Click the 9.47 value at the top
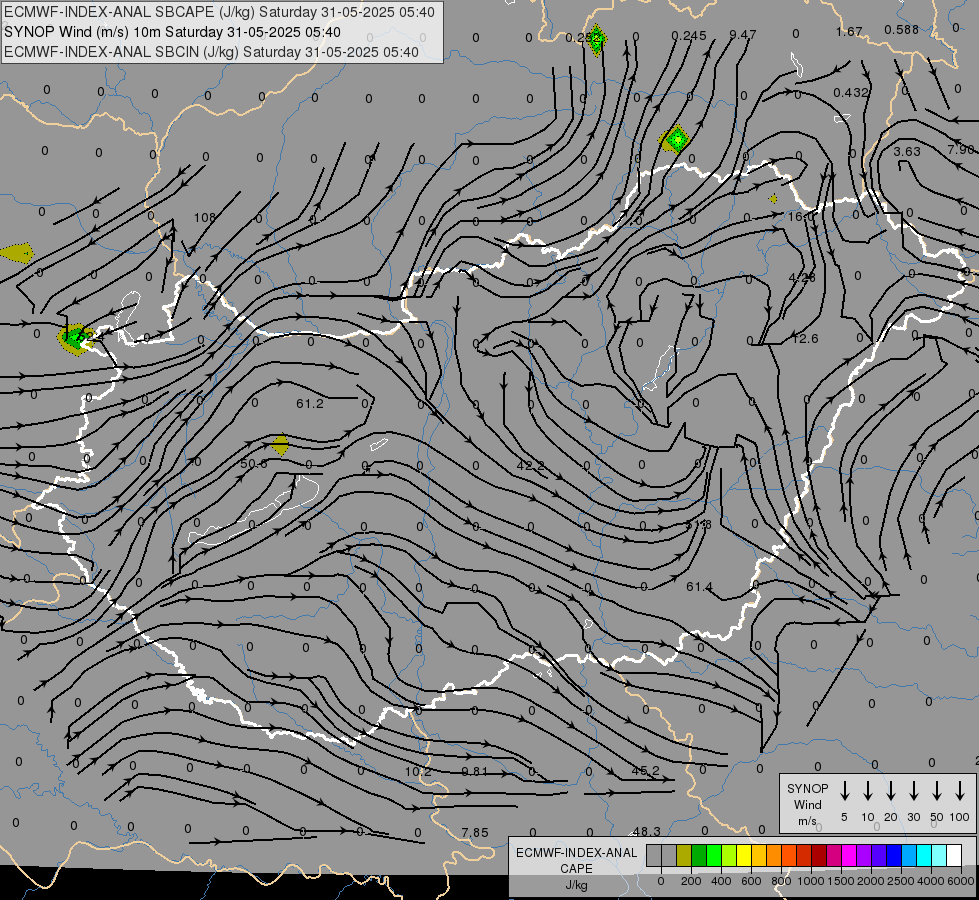979x900 pixels. click(743, 34)
